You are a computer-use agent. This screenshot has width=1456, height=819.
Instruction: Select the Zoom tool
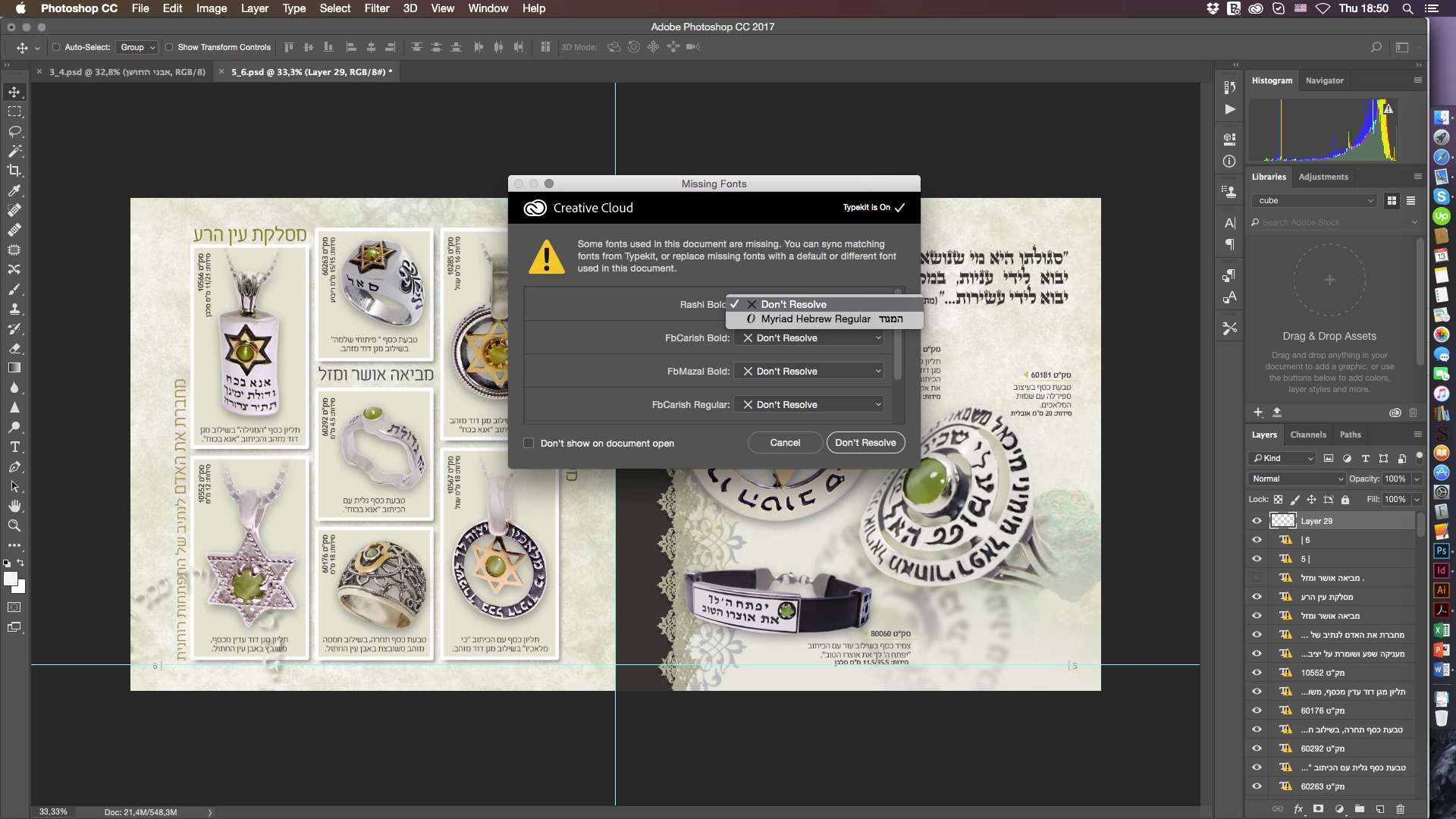point(14,526)
